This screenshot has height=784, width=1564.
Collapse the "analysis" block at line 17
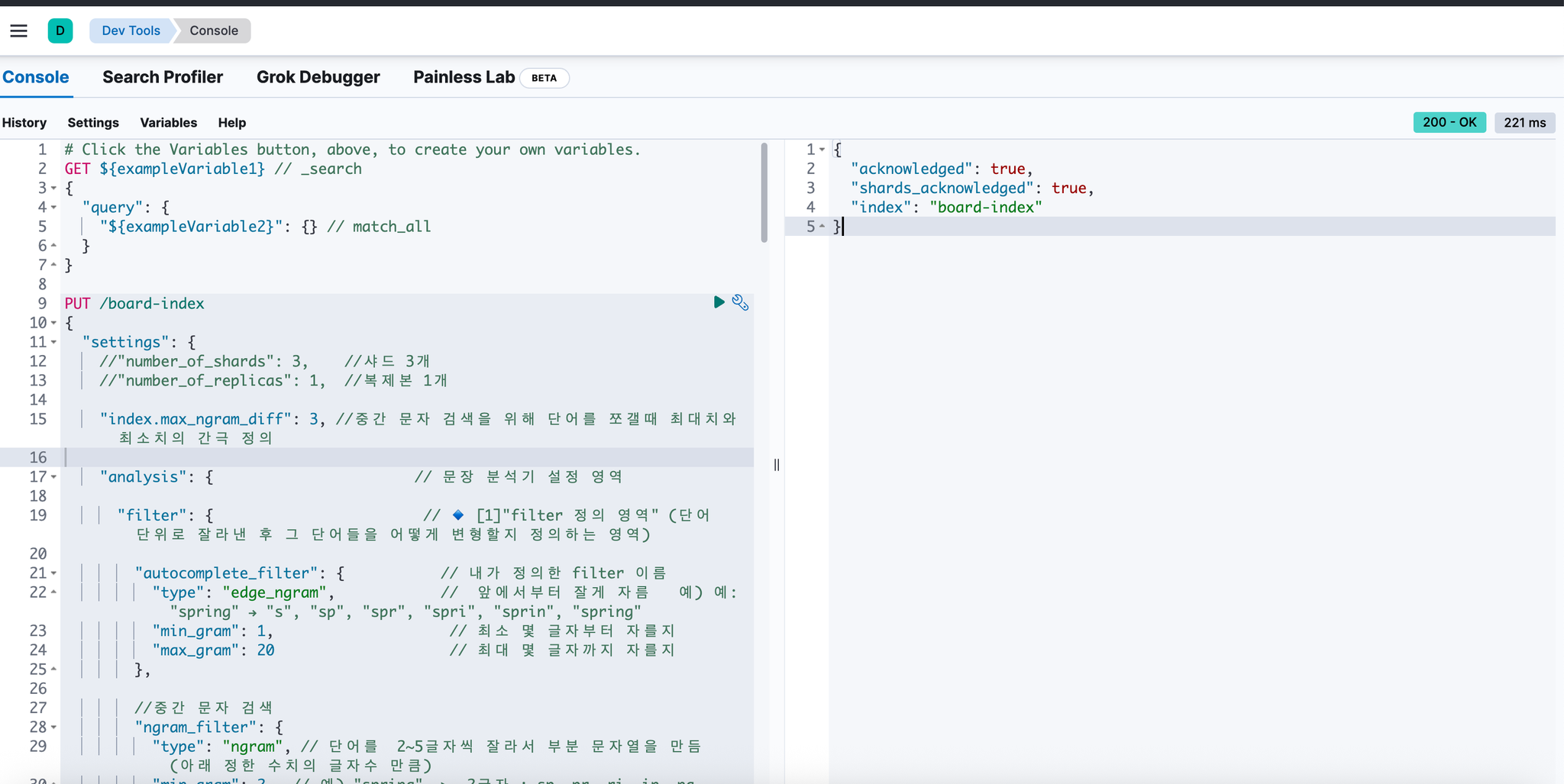pyautogui.click(x=53, y=476)
